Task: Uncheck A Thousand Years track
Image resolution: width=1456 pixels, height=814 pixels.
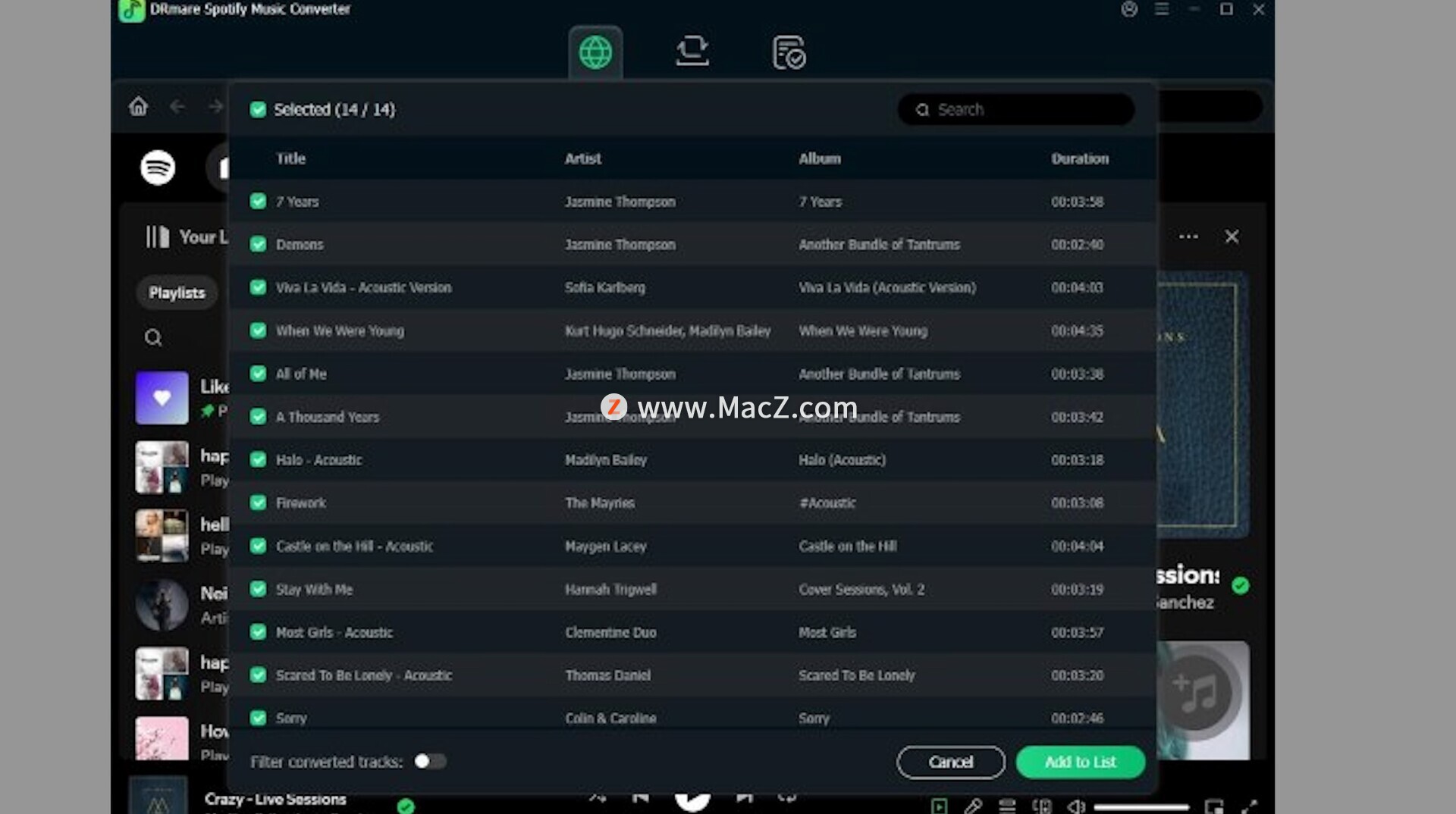Action: (258, 417)
